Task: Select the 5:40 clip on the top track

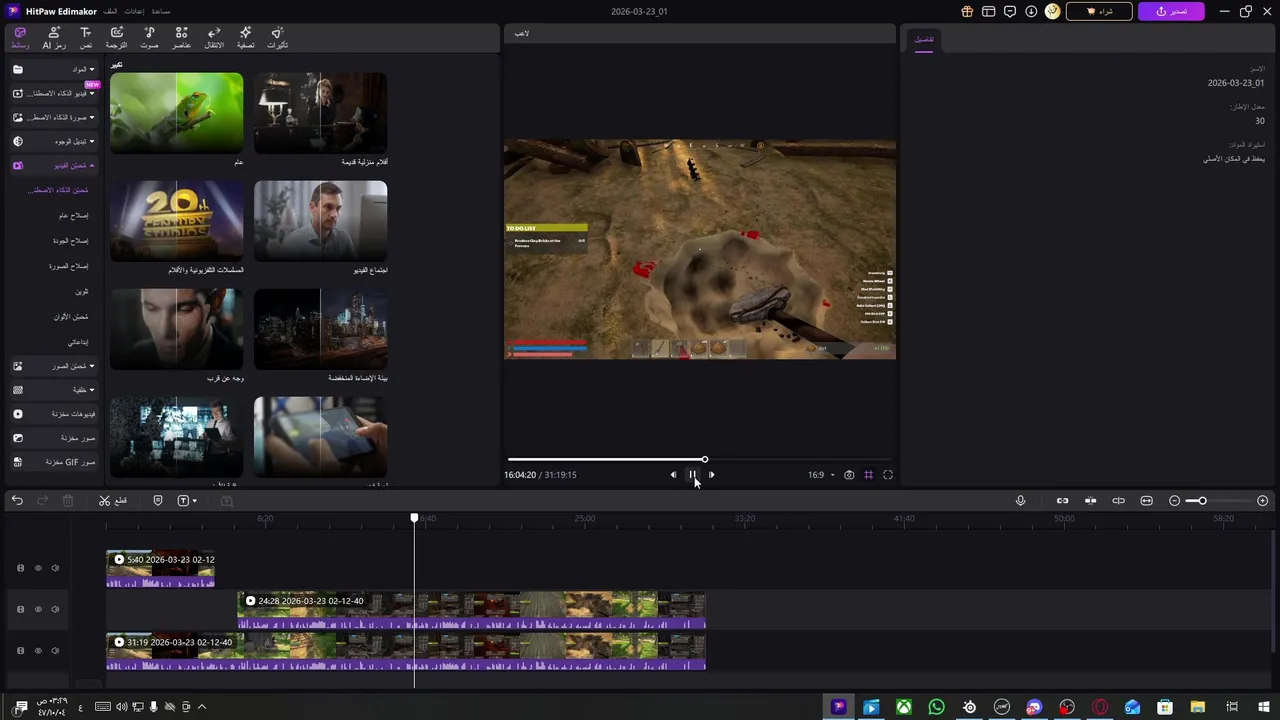Action: click(x=160, y=568)
